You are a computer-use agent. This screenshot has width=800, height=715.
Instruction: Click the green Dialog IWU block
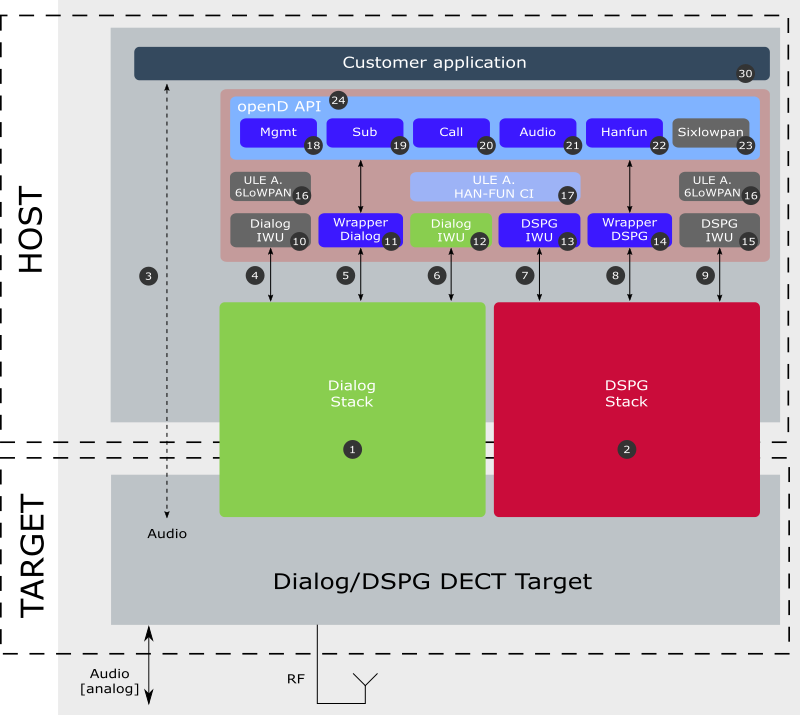pyautogui.click(x=451, y=230)
